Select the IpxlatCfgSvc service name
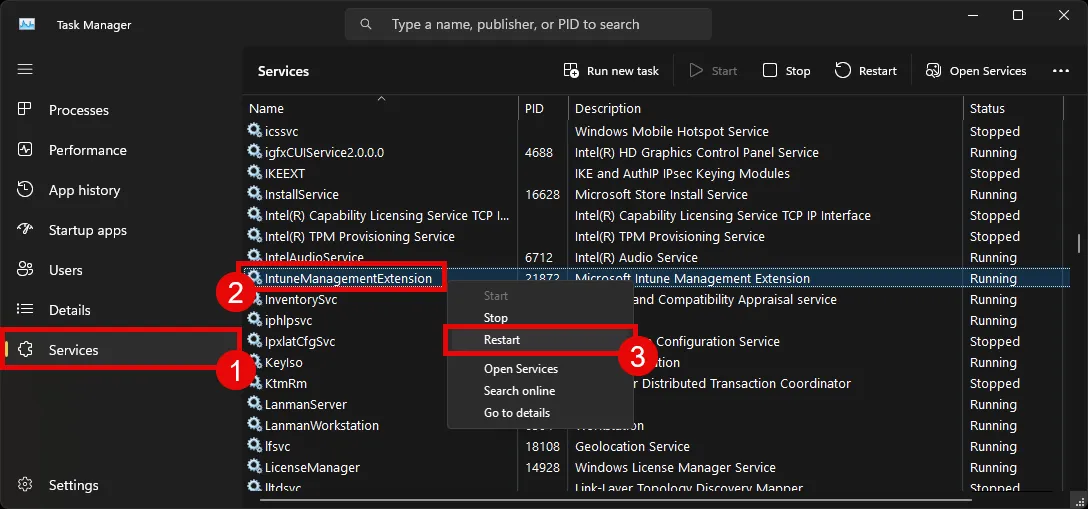1088x509 pixels. [300, 342]
